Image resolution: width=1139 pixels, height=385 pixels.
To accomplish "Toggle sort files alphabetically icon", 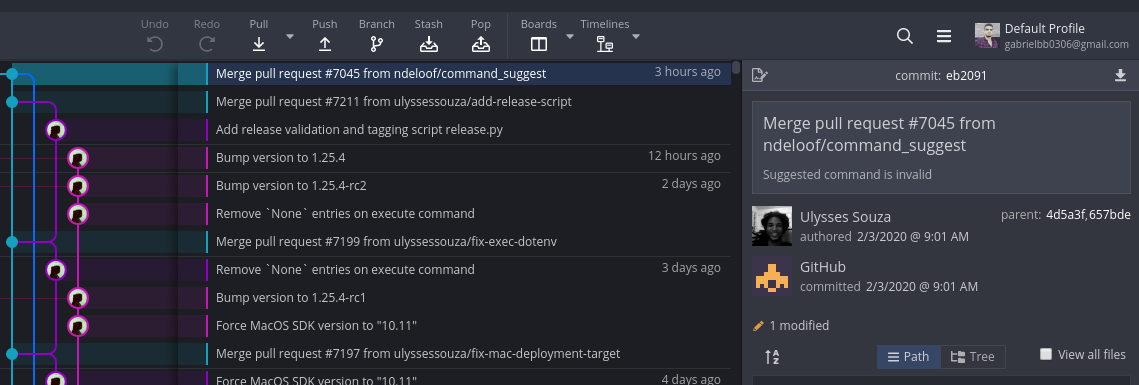I will (x=772, y=357).
